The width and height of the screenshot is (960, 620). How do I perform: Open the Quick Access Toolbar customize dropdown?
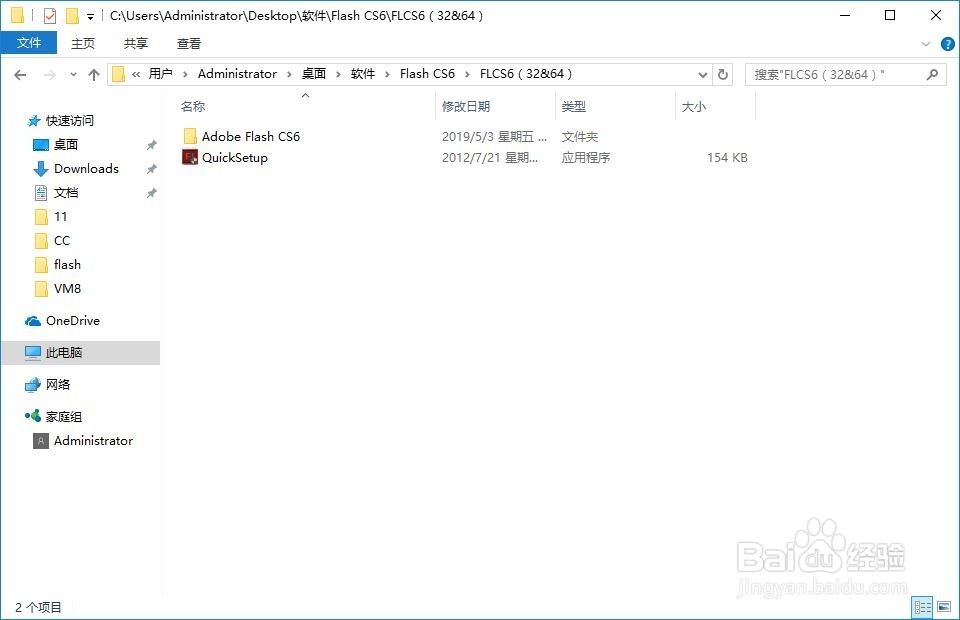[88, 15]
